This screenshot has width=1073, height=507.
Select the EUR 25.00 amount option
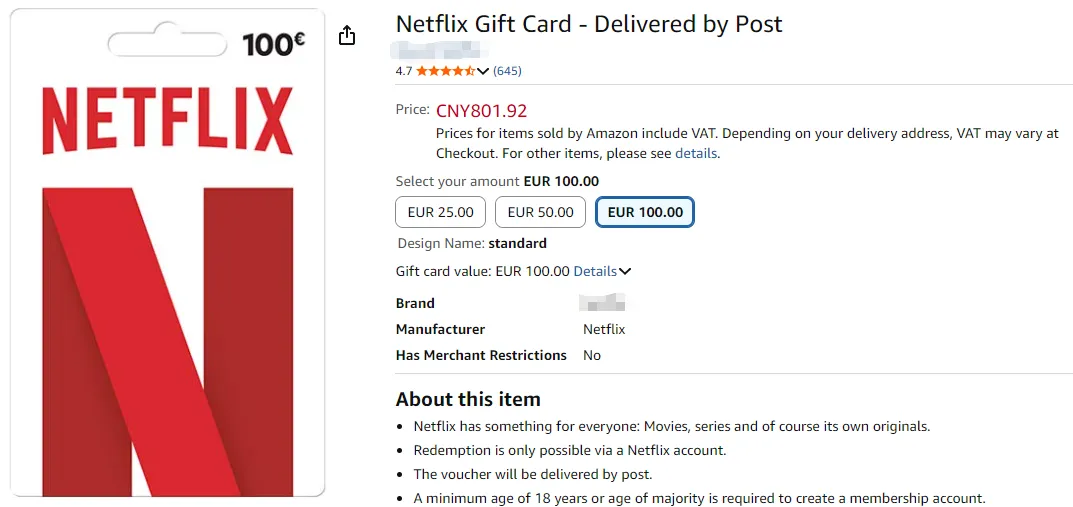pos(441,212)
